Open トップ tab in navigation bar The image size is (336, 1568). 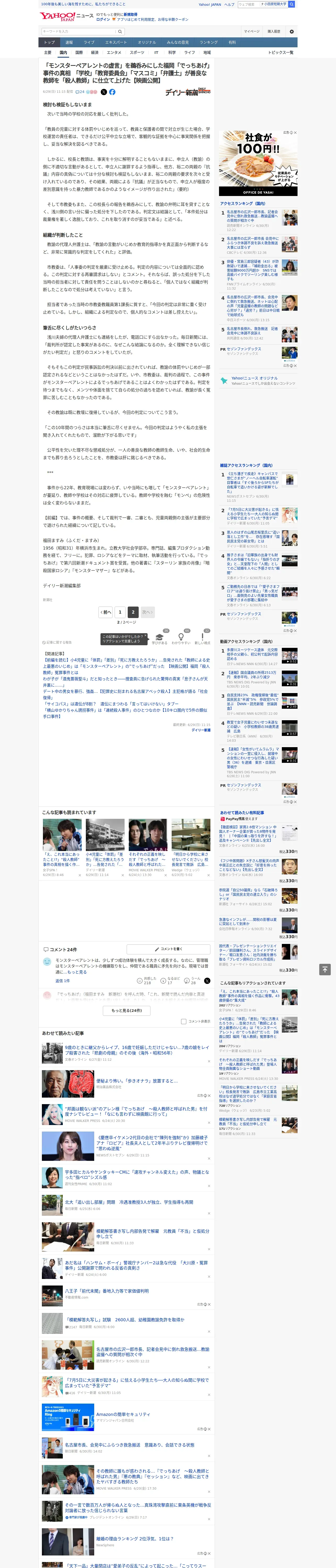pyautogui.click(x=49, y=43)
